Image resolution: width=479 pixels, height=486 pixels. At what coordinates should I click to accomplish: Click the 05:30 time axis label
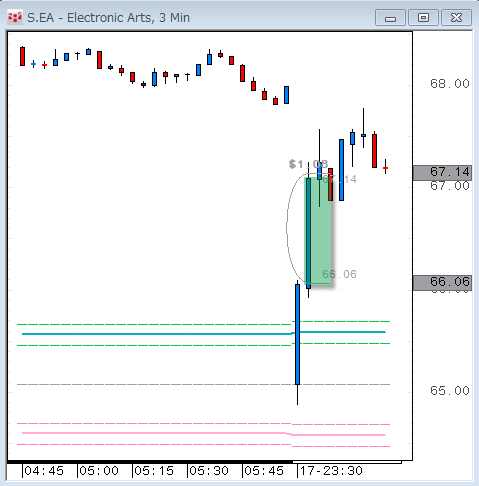(209, 471)
